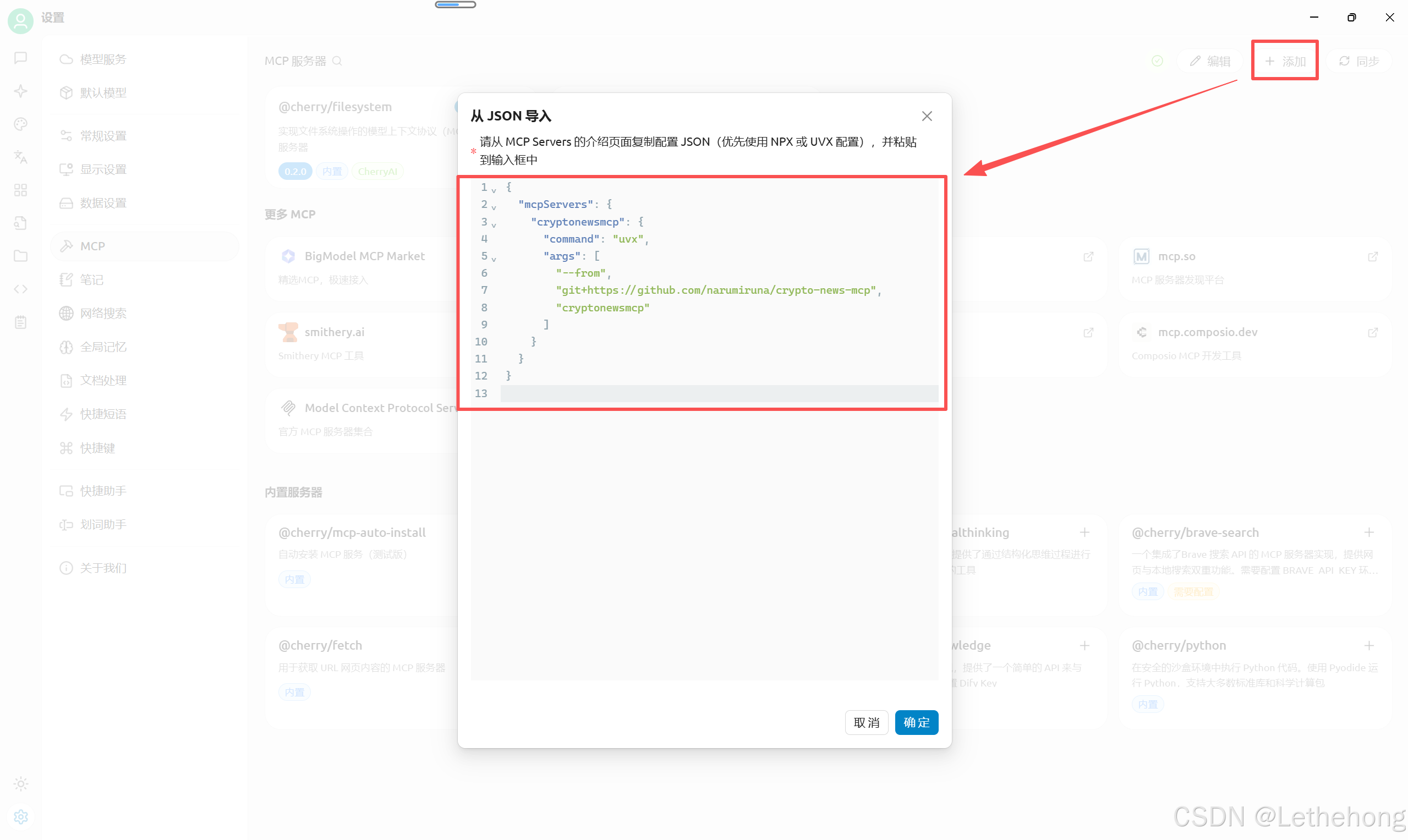Toggle the theme sun icon

(x=20, y=783)
